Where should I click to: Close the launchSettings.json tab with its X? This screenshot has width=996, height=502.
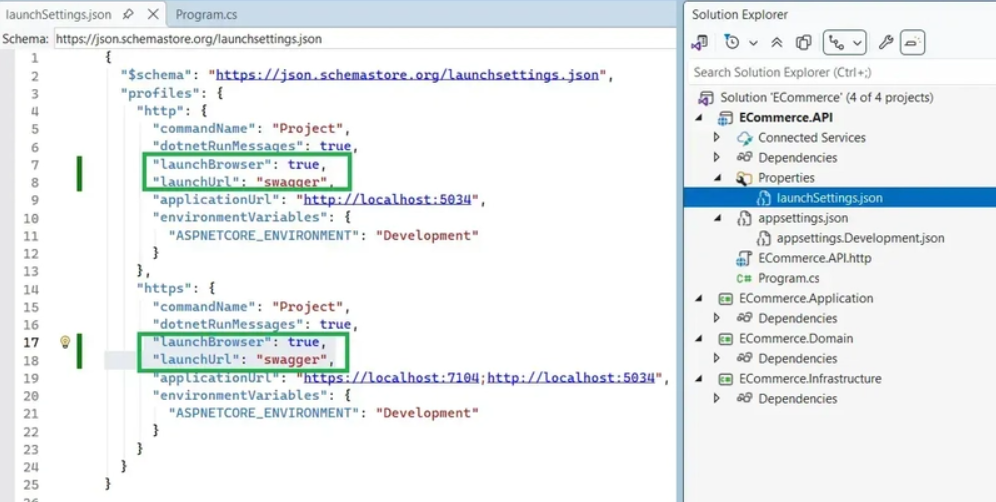click(x=153, y=14)
